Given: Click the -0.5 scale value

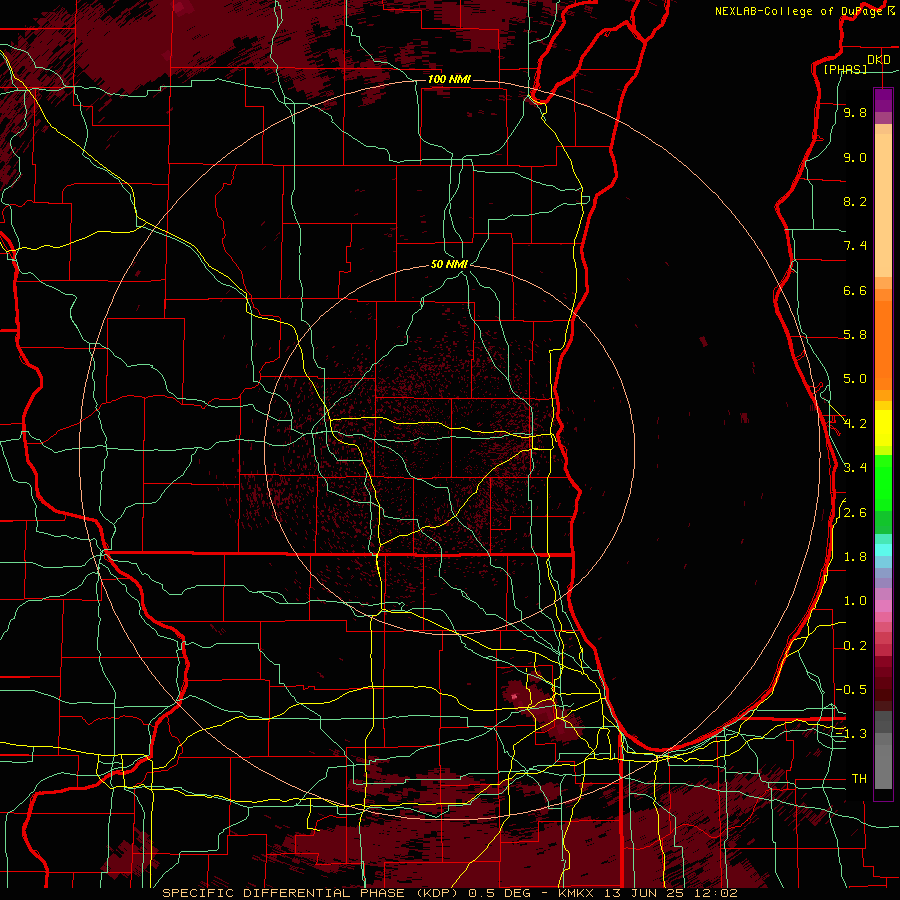Looking at the screenshot, I should click(852, 689).
